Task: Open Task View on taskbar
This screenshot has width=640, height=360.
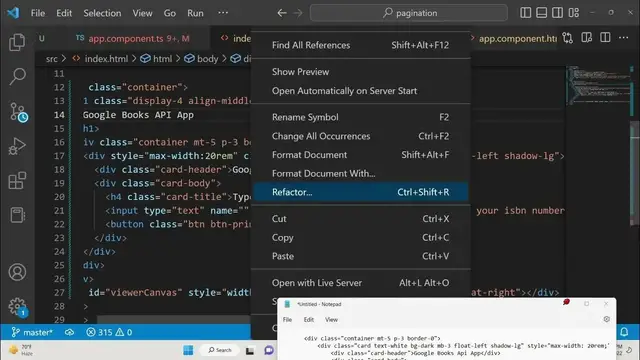Action: pos(250,350)
